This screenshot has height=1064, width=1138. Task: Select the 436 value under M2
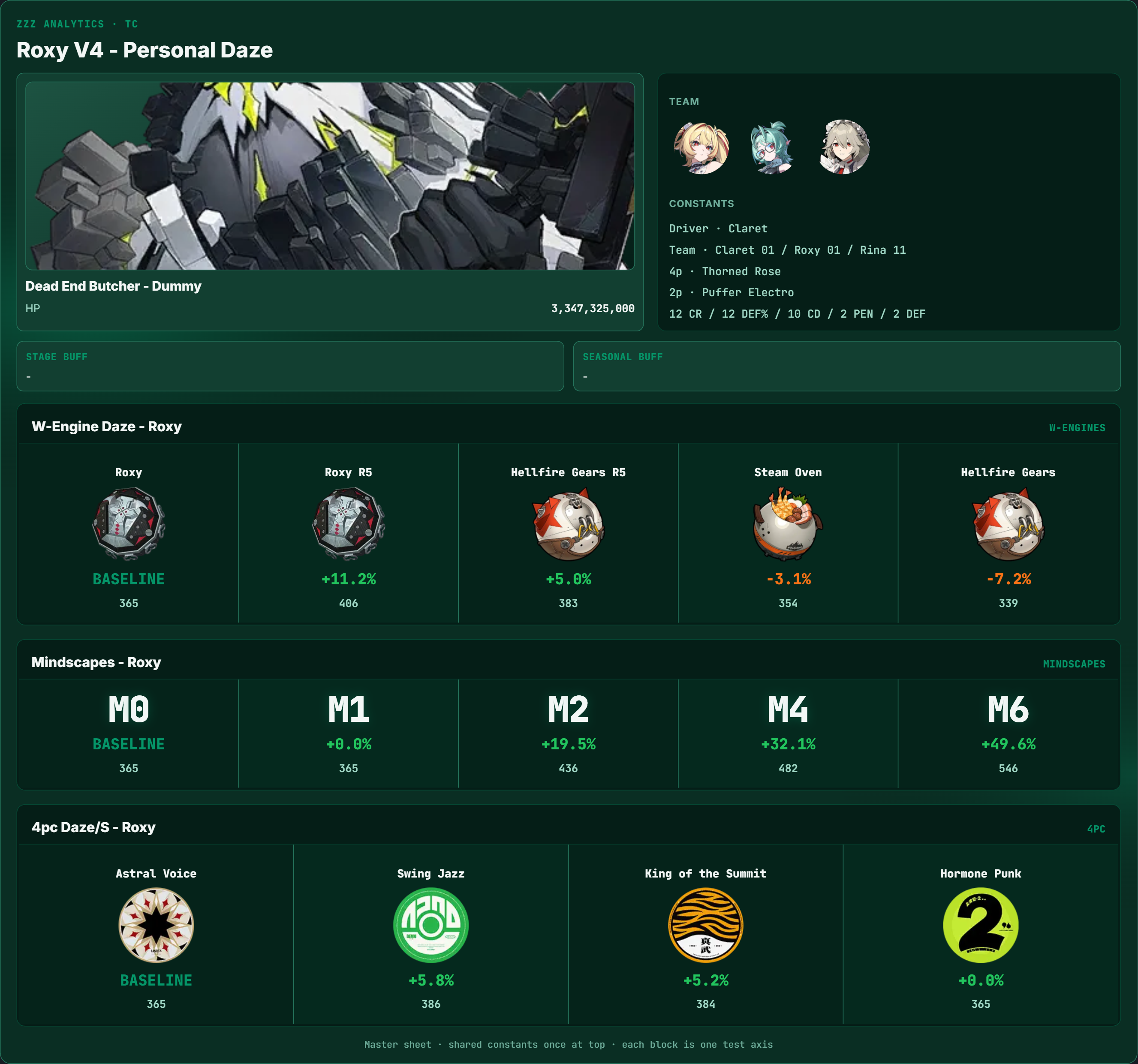point(569,768)
